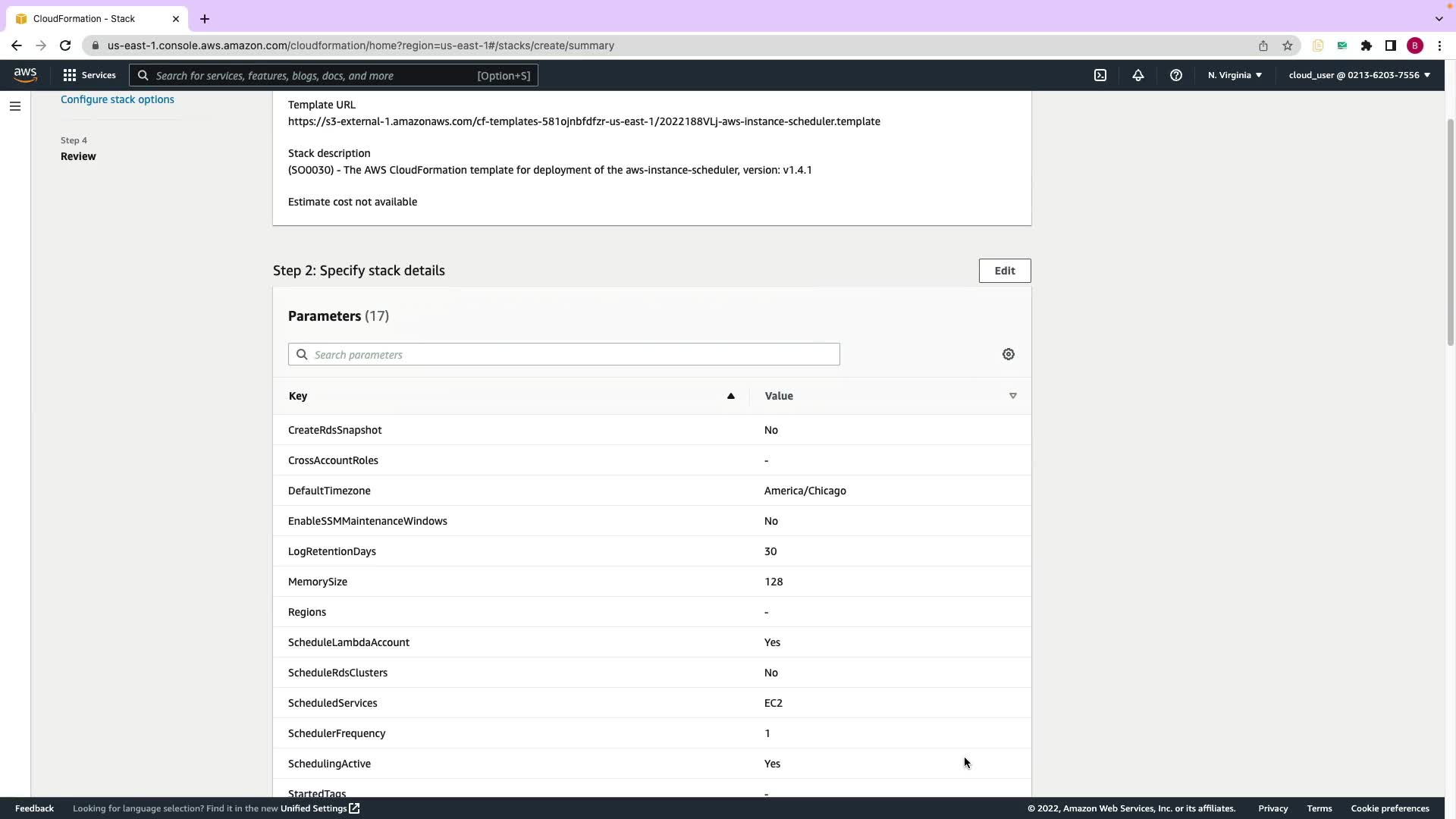Go to Configure stack options step
The height and width of the screenshot is (819, 1456).
pyautogui.click(x=118, y=99)
